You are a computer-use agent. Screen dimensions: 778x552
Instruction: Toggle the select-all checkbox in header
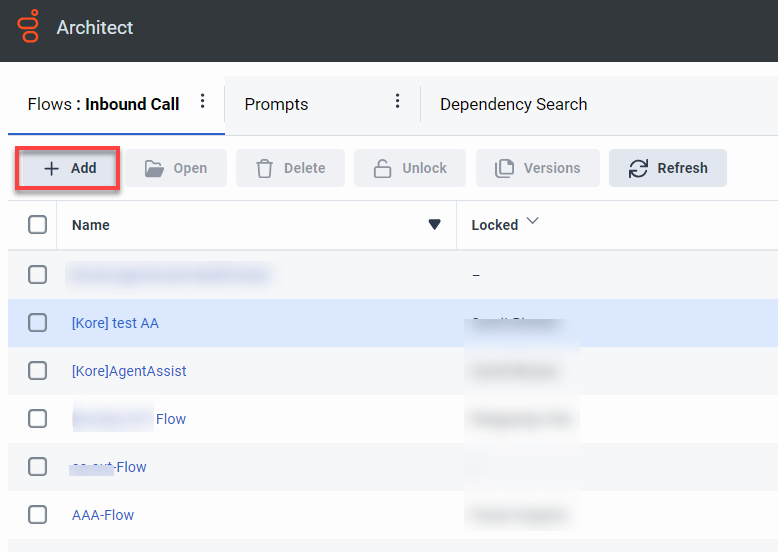tap(37, 225)
